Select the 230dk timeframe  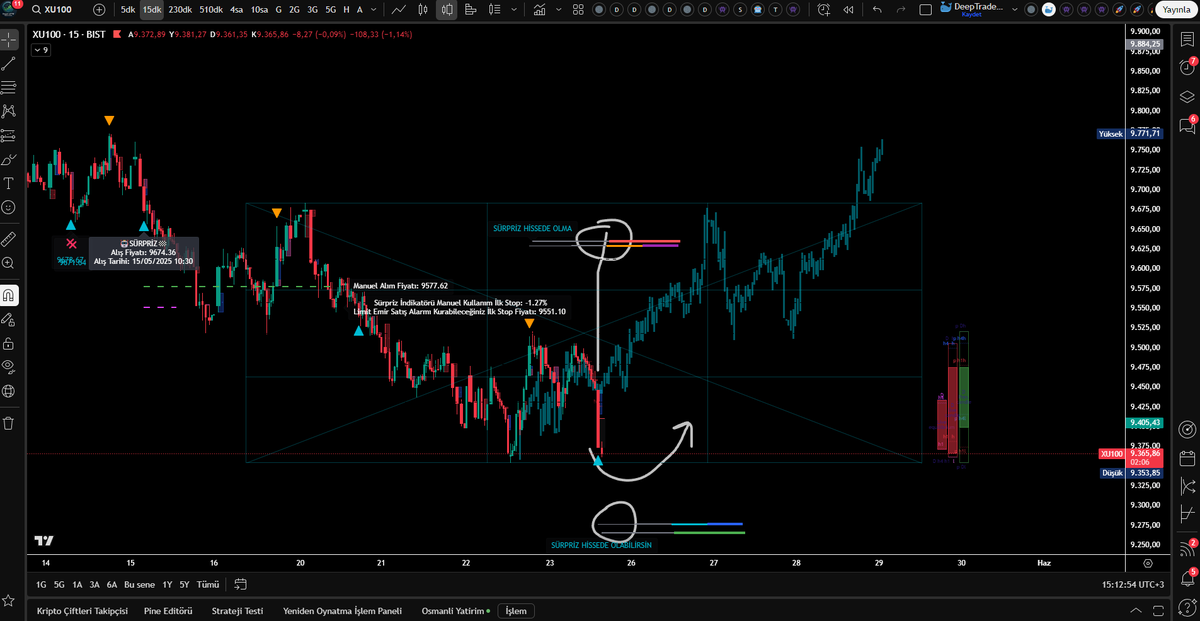point(180,9)
